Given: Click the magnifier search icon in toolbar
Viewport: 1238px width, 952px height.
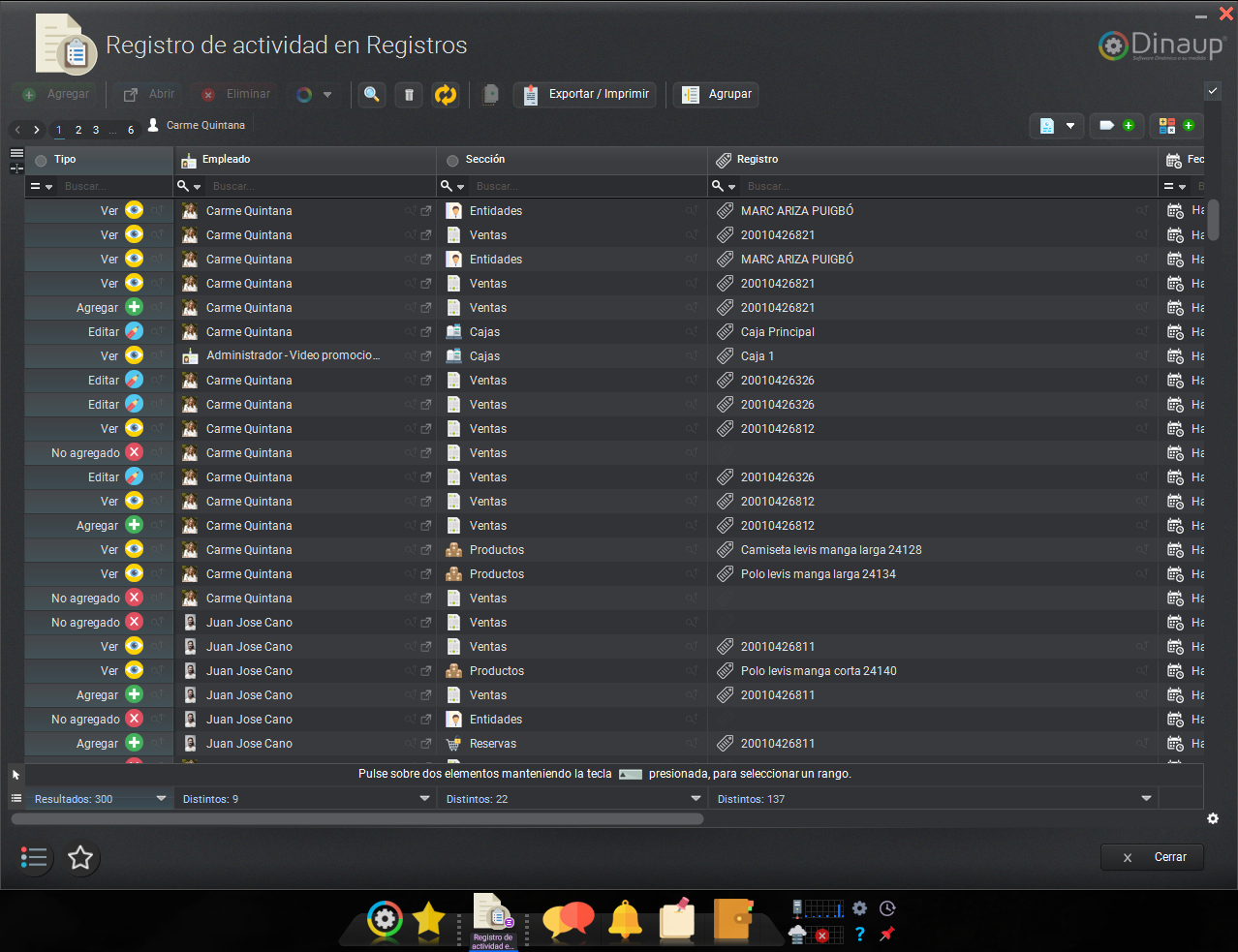Looking at the screenshot, I should [x=371, y=94].
